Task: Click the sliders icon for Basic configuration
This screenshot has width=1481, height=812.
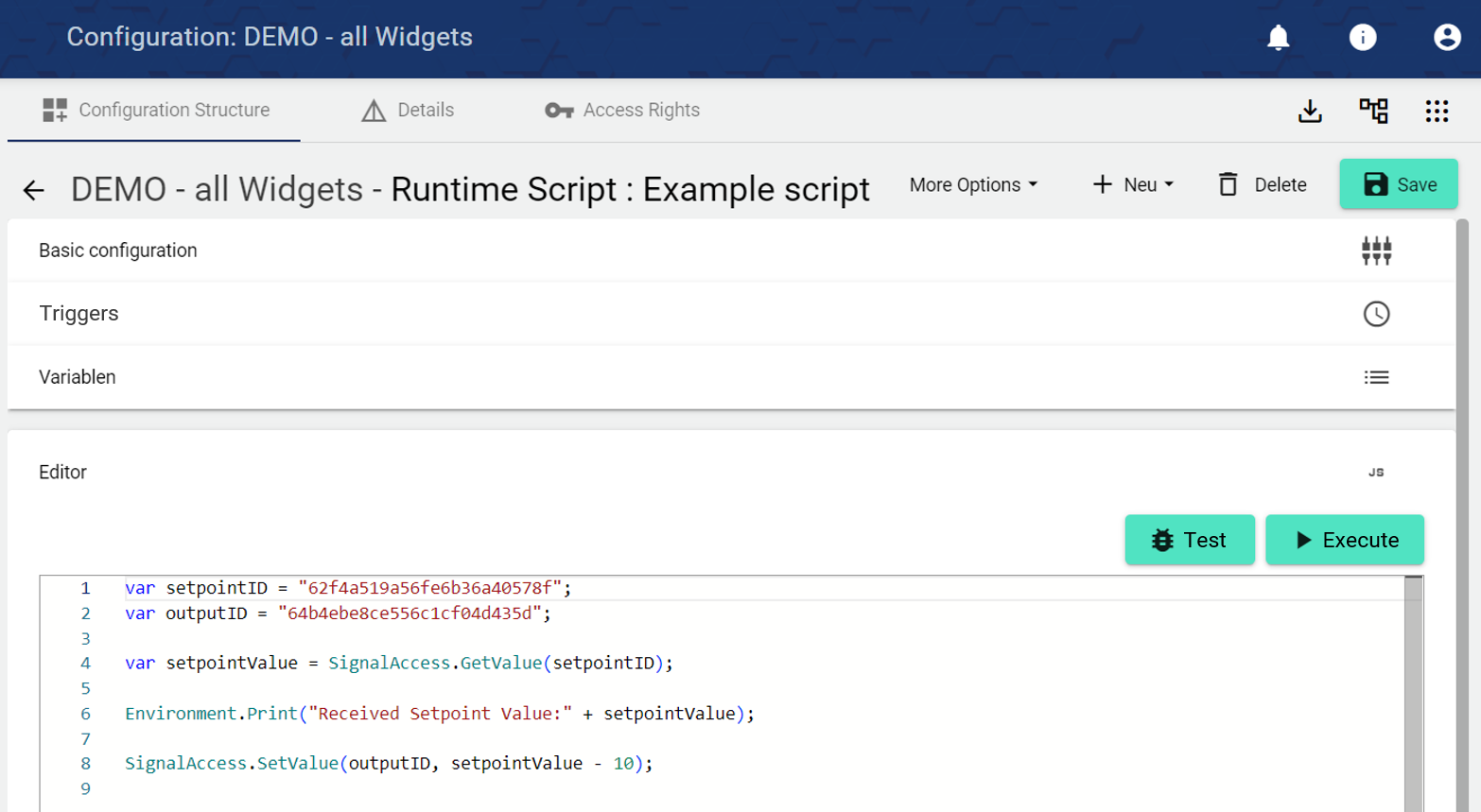Action: pyautogui.click(x=1376, y=251)
